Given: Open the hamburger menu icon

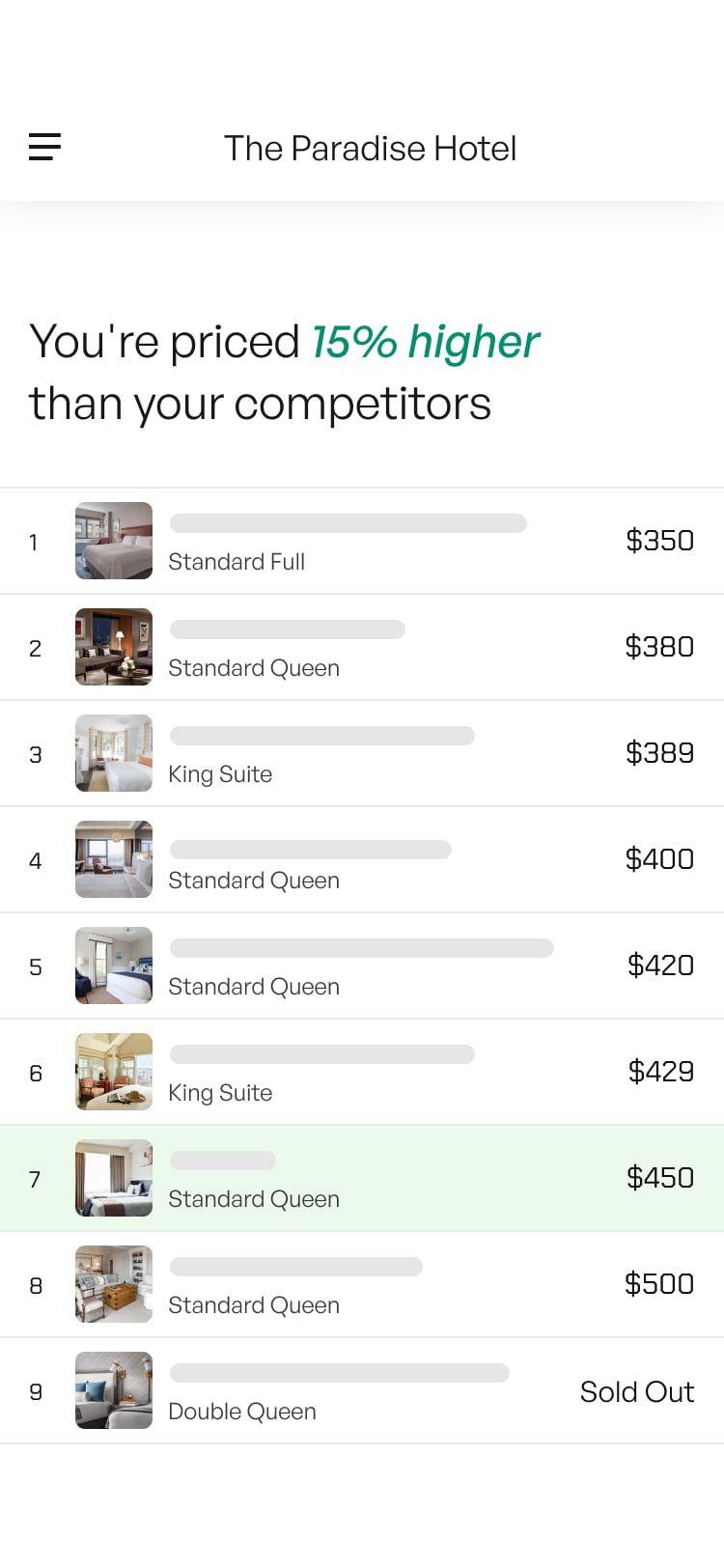Looking at the screenshot, I should pyautogui.click(x=44, y=147).
